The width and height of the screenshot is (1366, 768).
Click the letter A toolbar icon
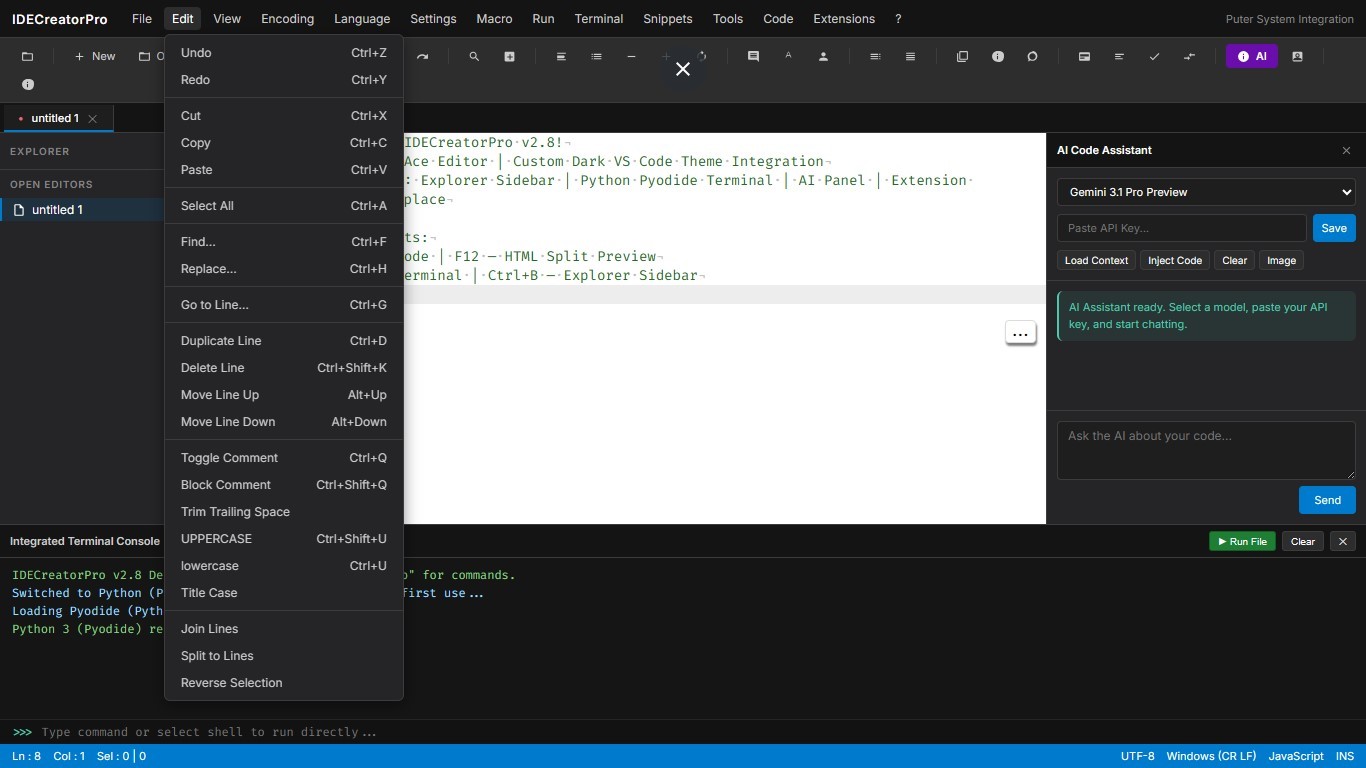tap(788, 57)
